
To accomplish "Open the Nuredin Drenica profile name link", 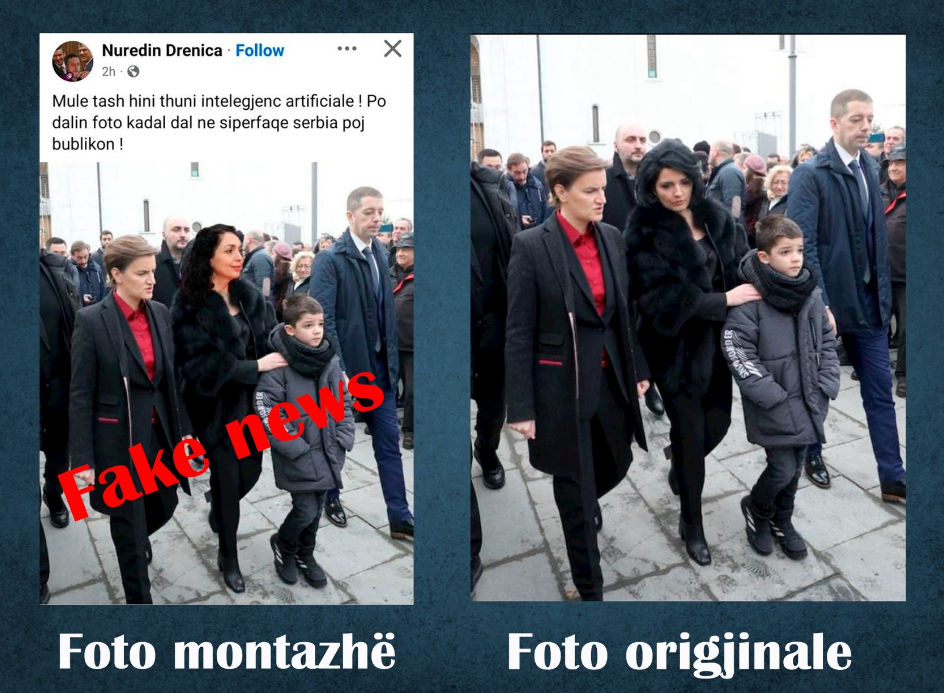I will (162, 51).
